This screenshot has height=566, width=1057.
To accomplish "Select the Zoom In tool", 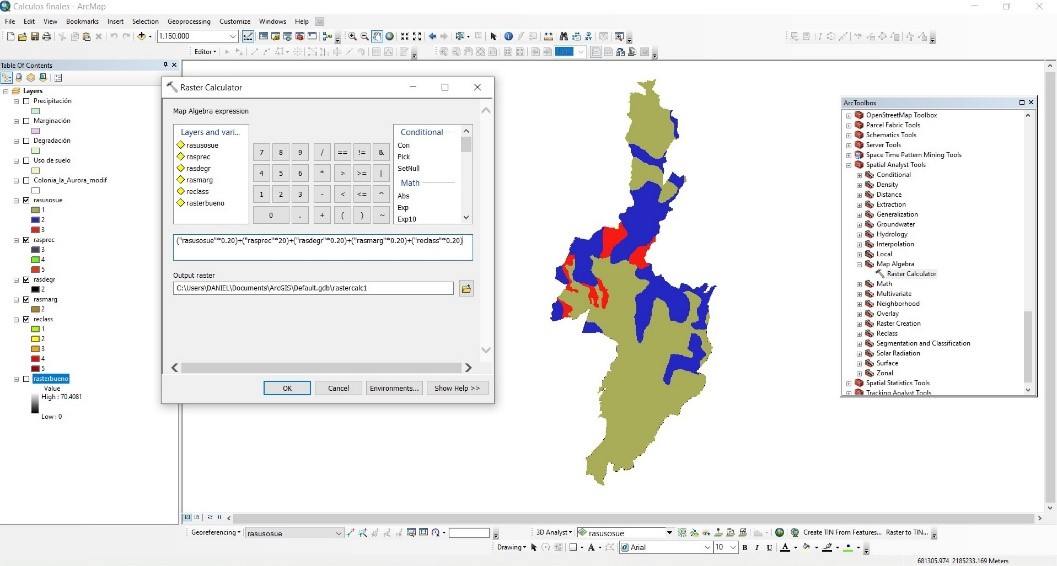I will [x=353, y=37].
